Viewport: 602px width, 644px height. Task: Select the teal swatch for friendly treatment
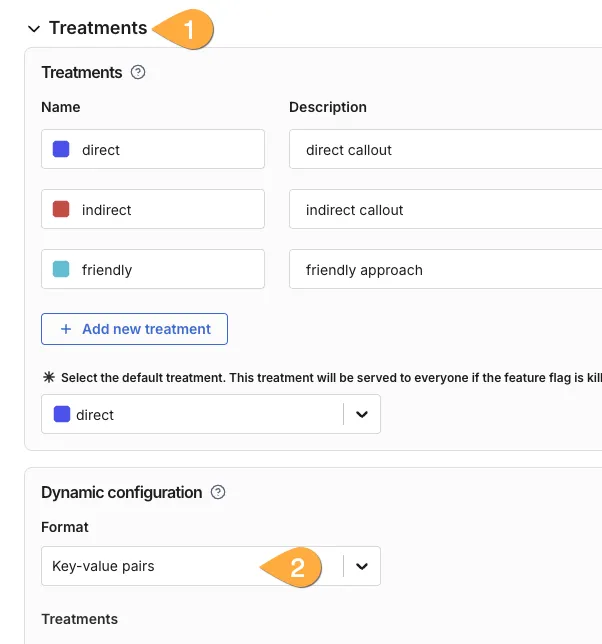(x=61, y=269)
